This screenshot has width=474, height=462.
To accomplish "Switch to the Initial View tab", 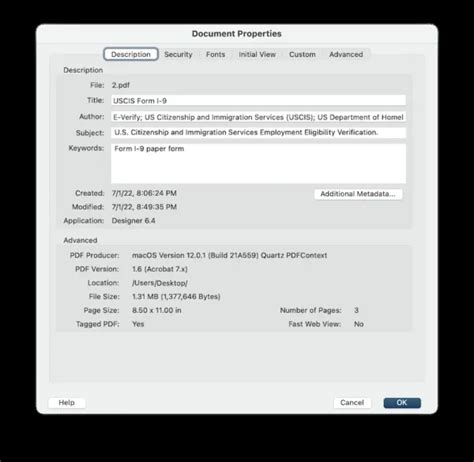I will point(257,54).
